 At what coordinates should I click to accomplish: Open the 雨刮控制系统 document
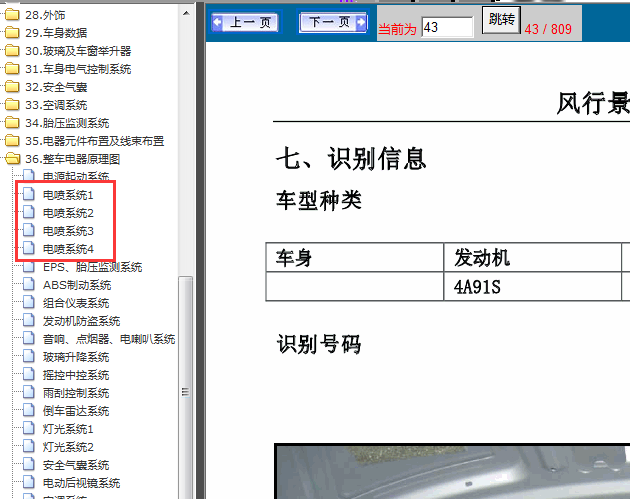76,393
